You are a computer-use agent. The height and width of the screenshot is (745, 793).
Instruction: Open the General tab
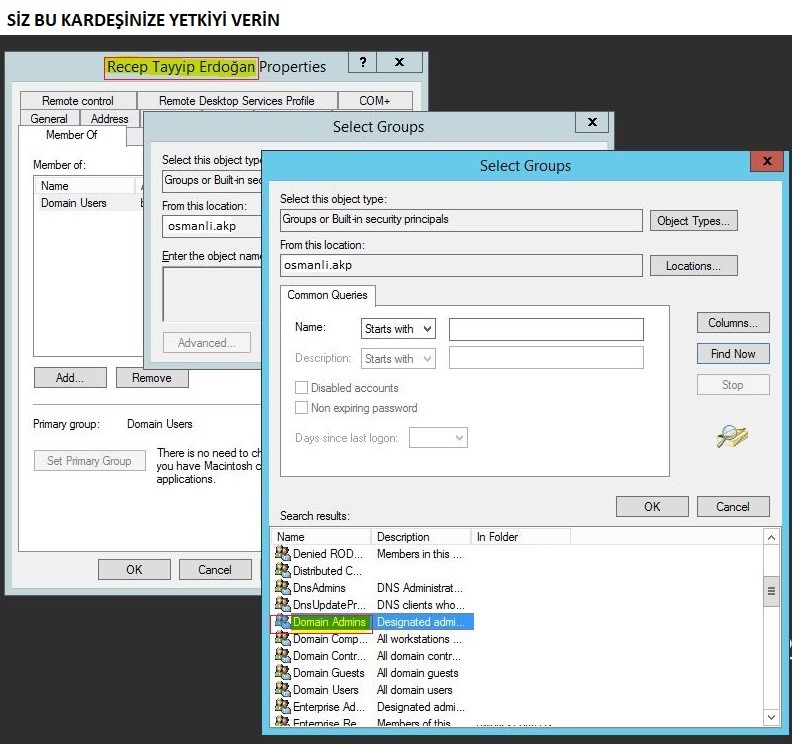click(x=49, y=119)
